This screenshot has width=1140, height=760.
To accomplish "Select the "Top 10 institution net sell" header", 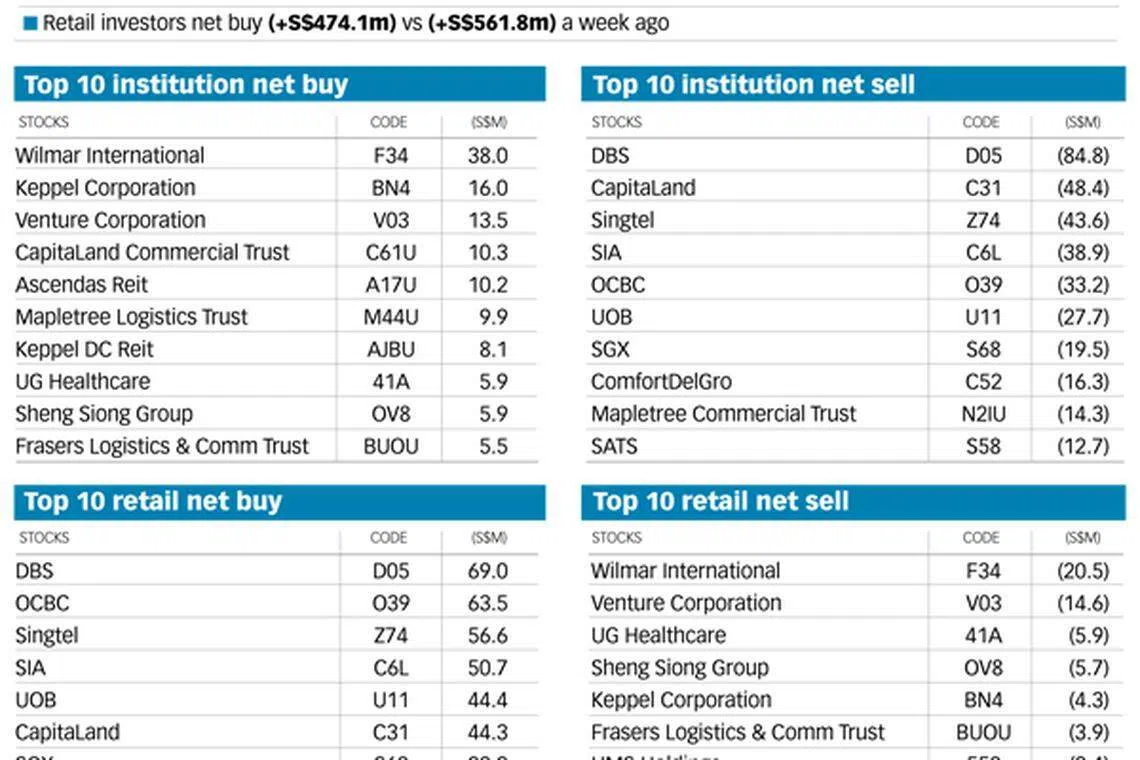I will click(753, 85).
